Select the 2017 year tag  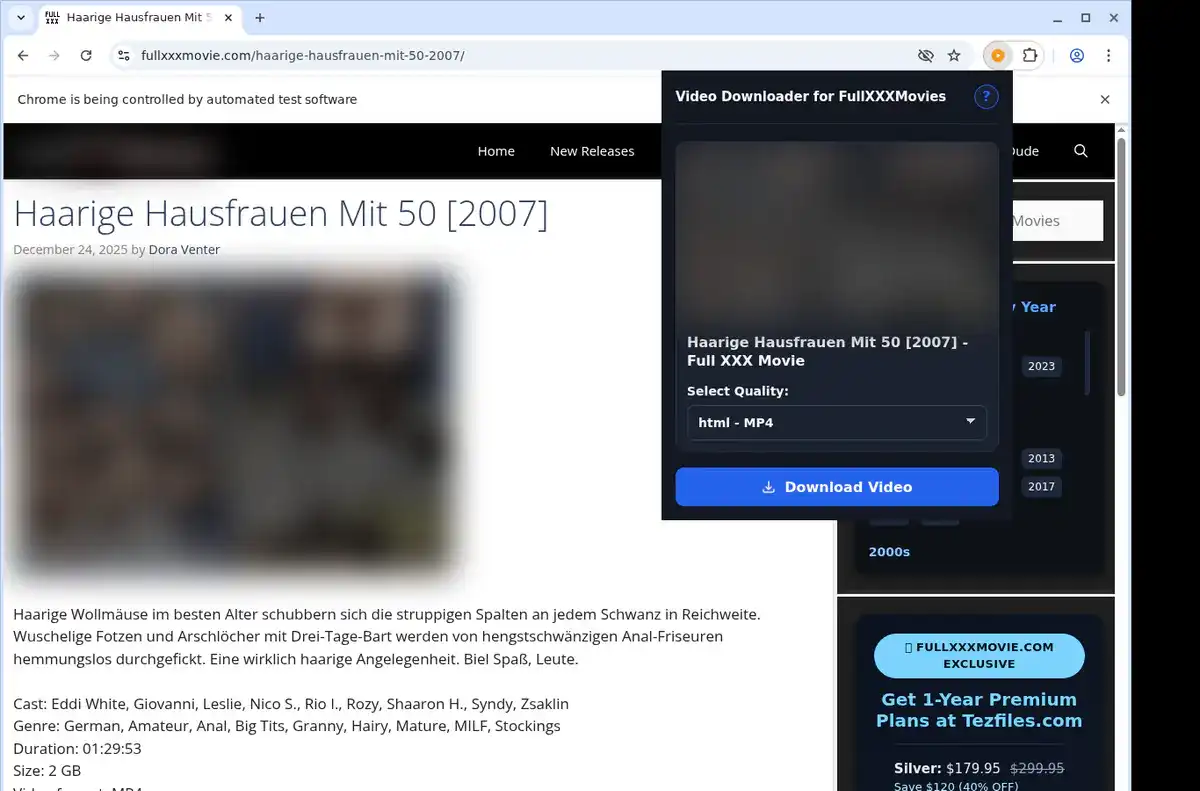coord(1041,487)
